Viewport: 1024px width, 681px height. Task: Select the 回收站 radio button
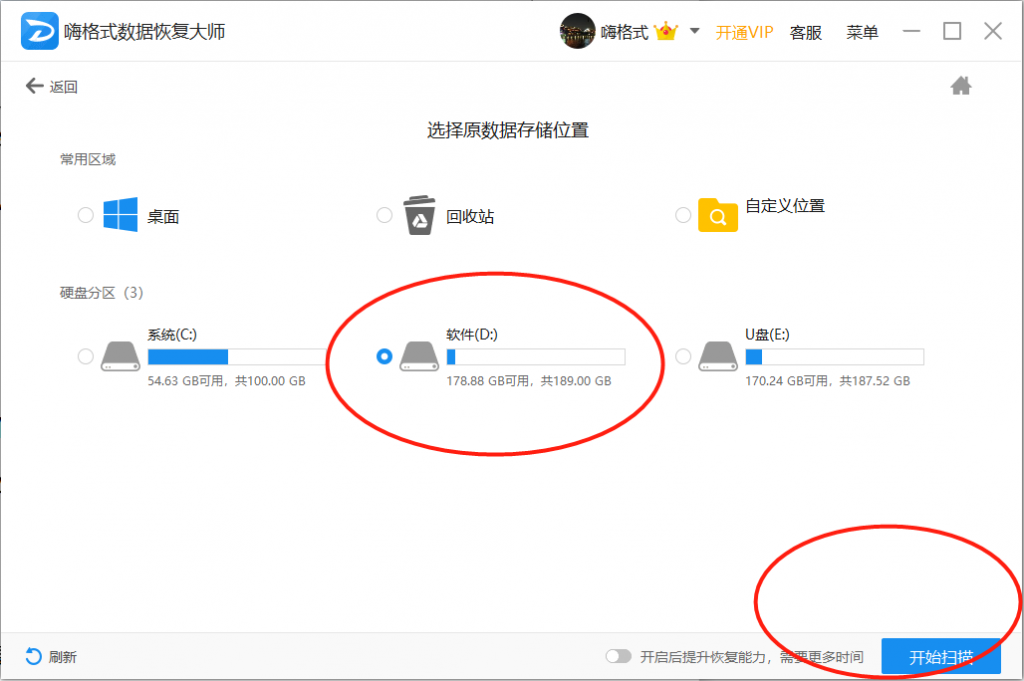385,215
